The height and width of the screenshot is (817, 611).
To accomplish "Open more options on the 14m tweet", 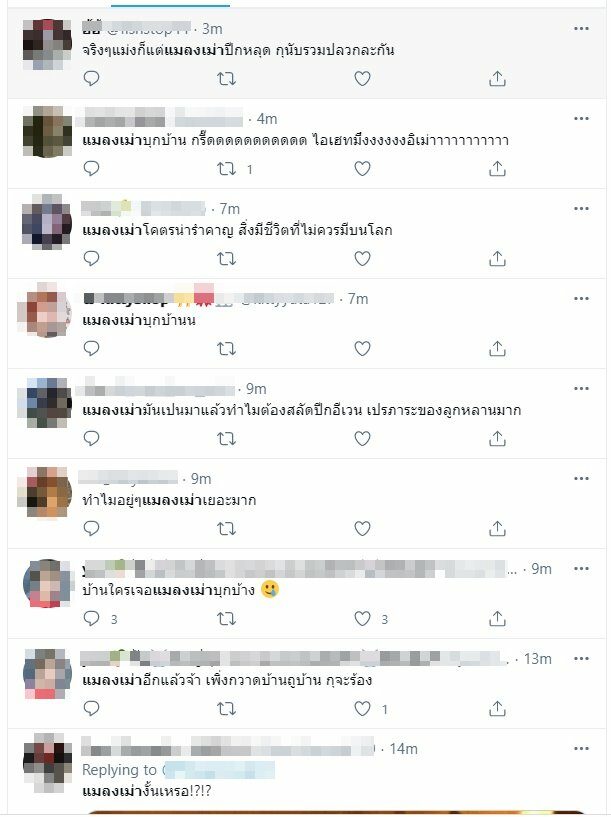I will pos(581,749).
